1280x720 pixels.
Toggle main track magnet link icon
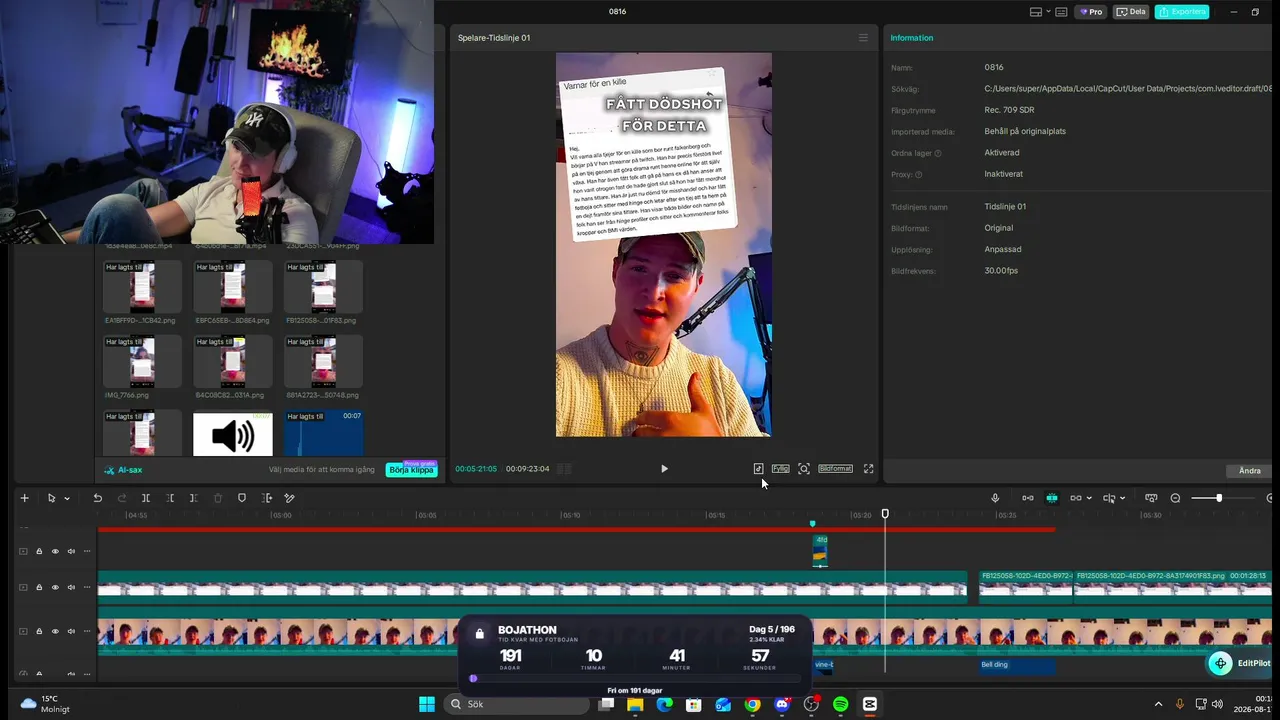[1027, 498]
